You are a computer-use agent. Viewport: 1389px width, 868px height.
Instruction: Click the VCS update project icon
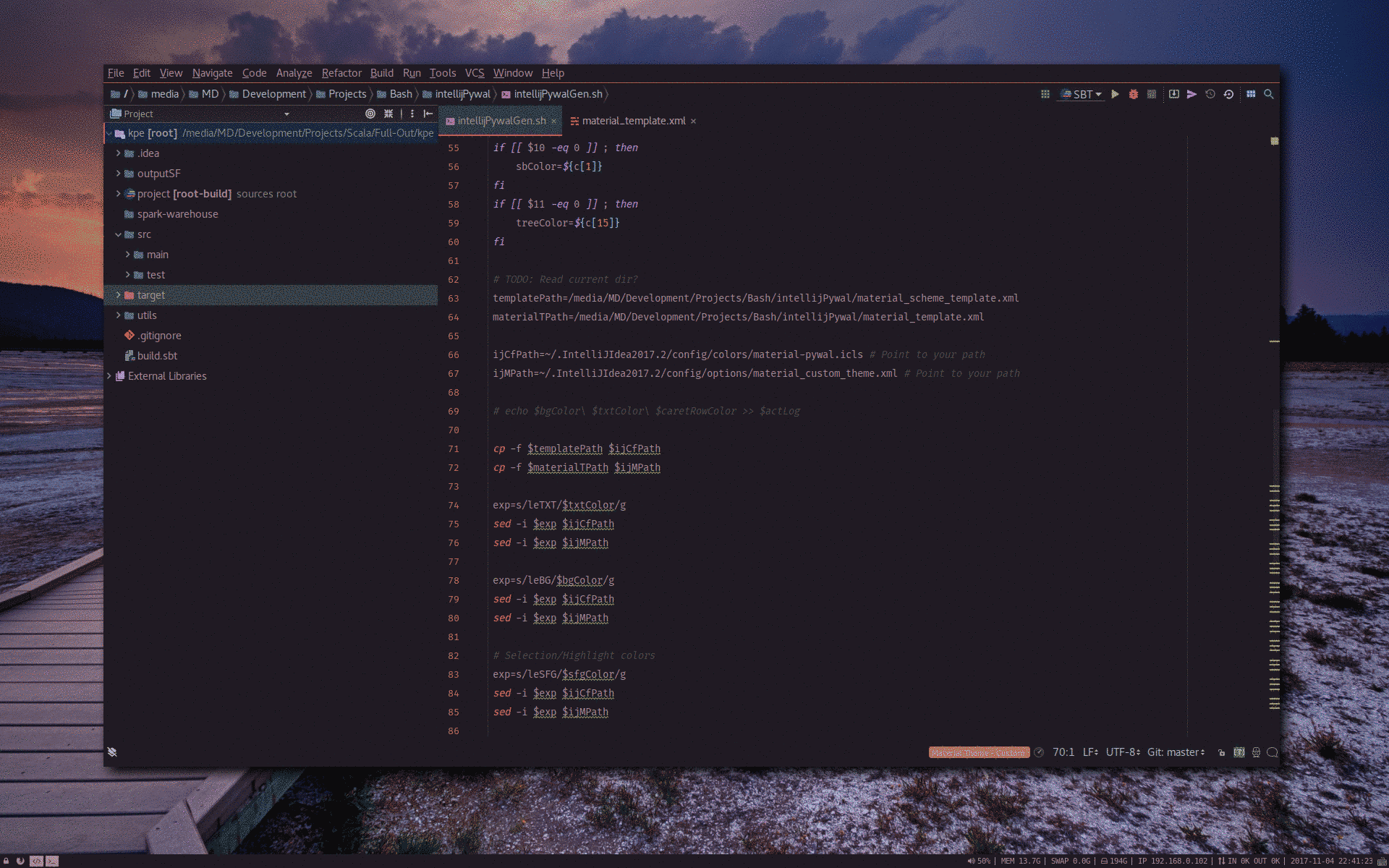pyautogui.click(x=1173, y=94)
